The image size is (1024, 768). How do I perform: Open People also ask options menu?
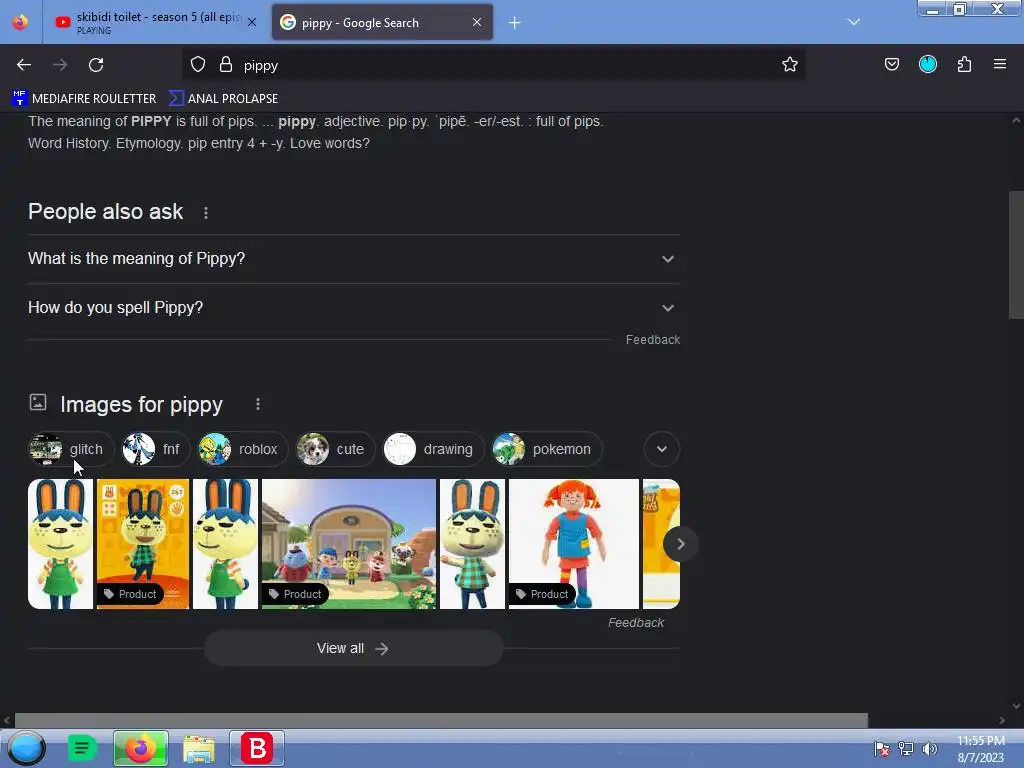tap(206, 213)
